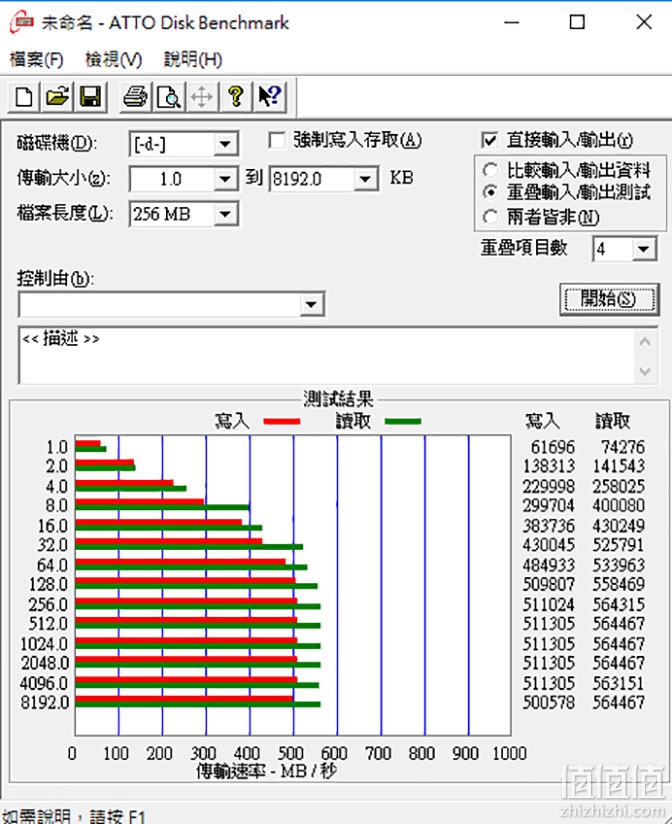This screenshot has width=672, height=824.
Task: Click the ATTO app icon in title bar
Action: coord(22,23)
